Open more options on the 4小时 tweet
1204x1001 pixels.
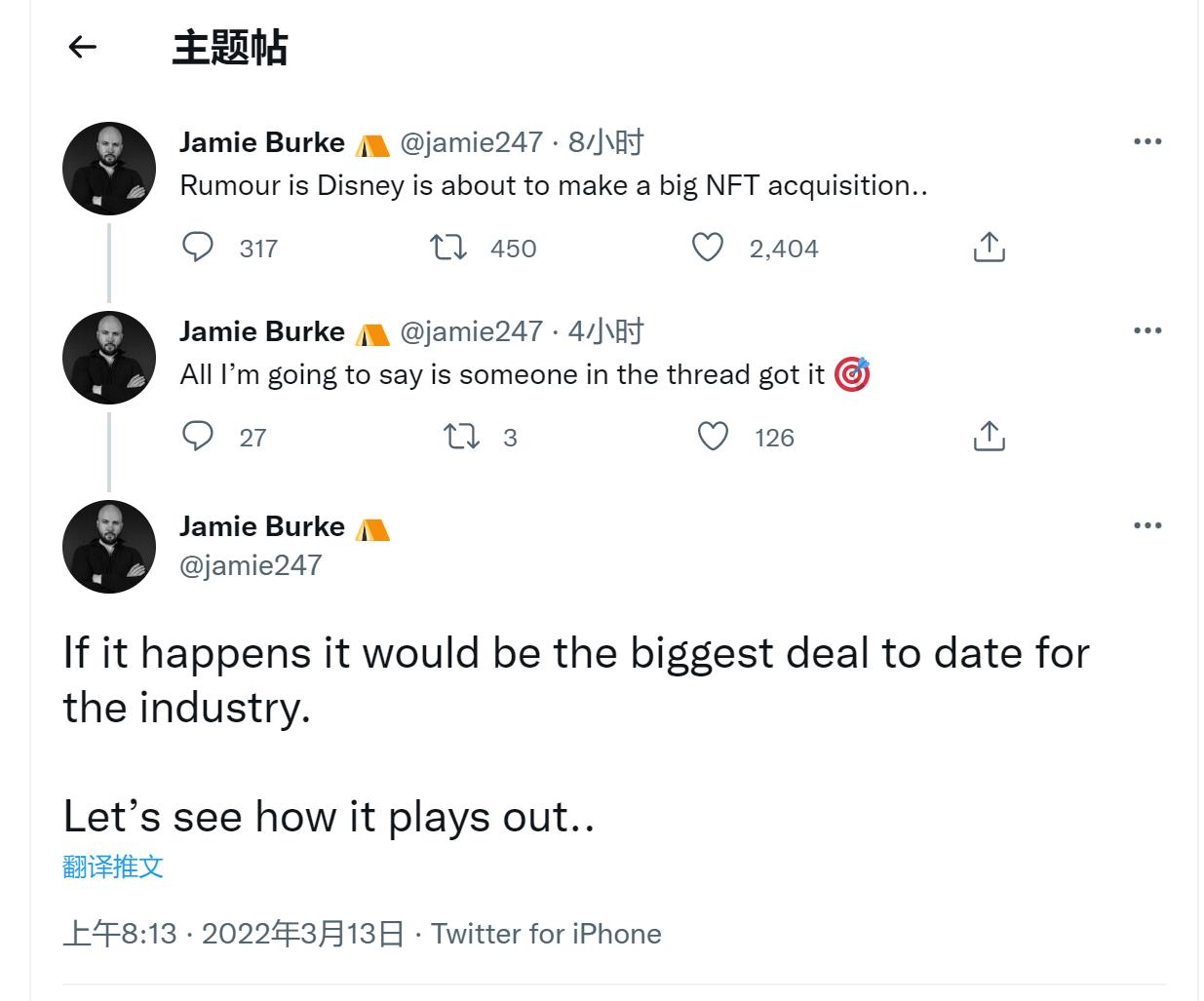tap(1147, 330)
